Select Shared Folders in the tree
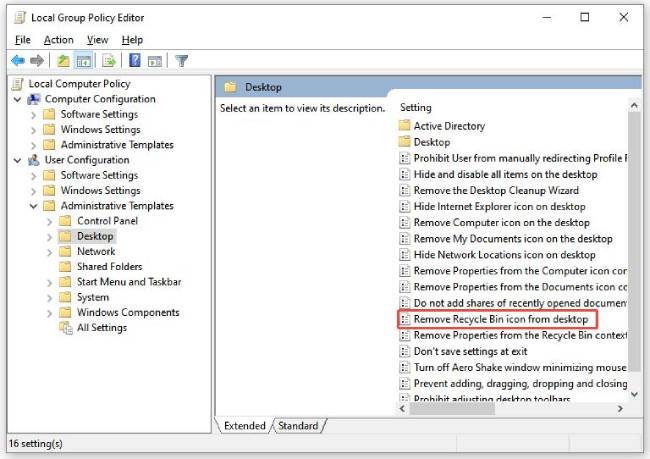The width and height of the screenshot is (650, 459). tap(109, 267)
